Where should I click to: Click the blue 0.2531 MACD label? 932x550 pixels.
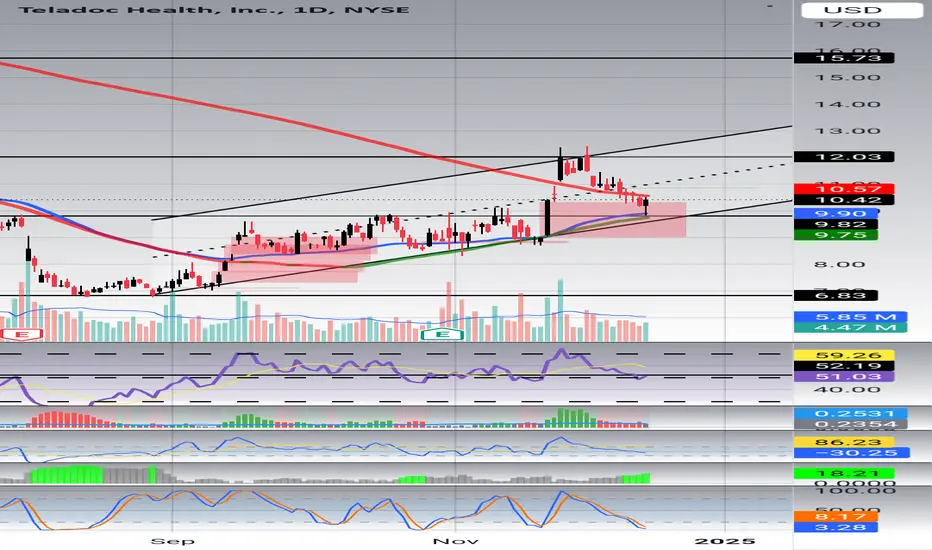851,414
